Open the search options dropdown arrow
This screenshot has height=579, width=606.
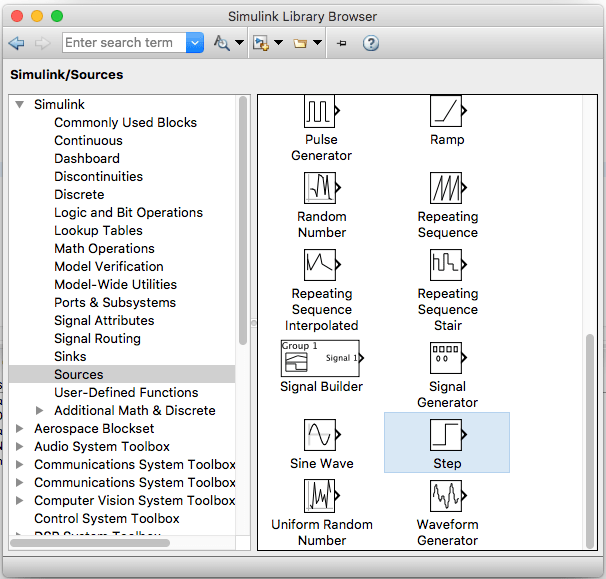[240, 43]
